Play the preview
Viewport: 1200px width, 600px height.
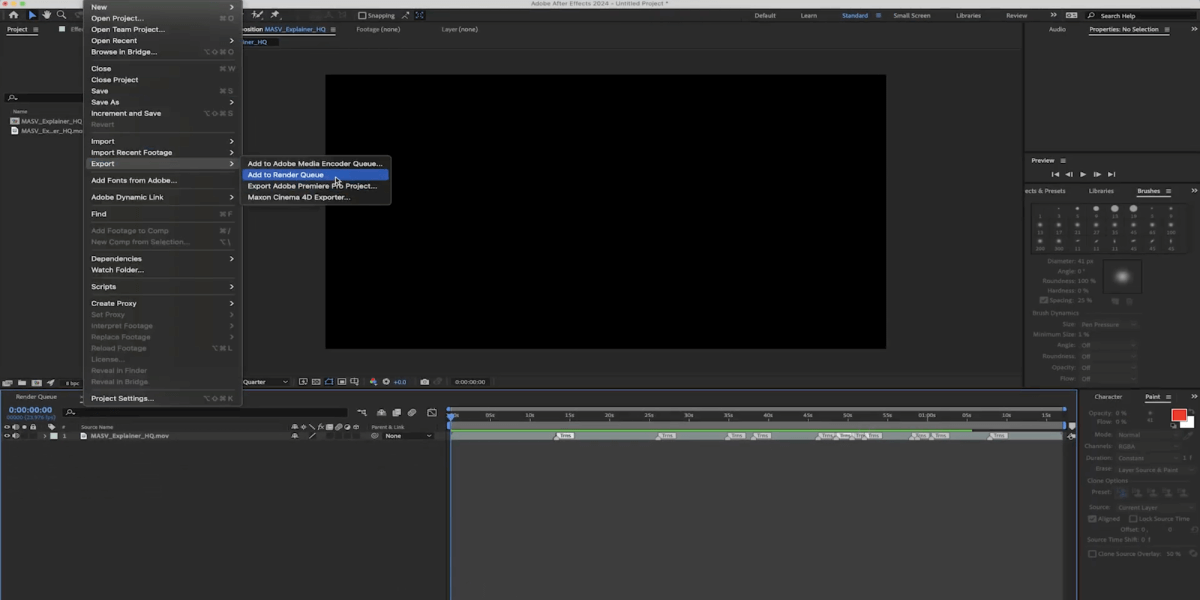pyautogui.click(x=1082, y=174)
